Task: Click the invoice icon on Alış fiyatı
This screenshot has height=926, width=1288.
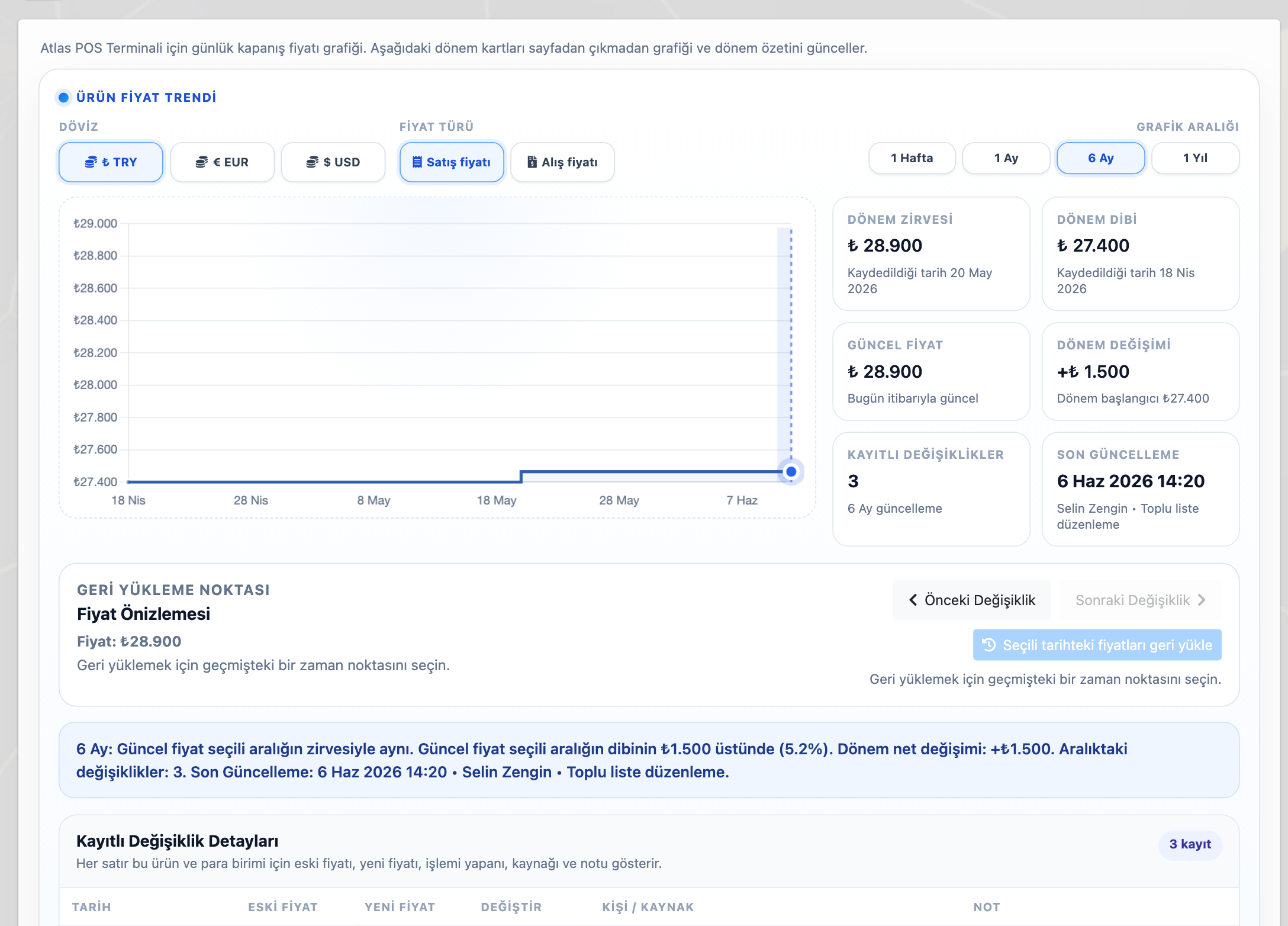Action: tap(532, 162)
